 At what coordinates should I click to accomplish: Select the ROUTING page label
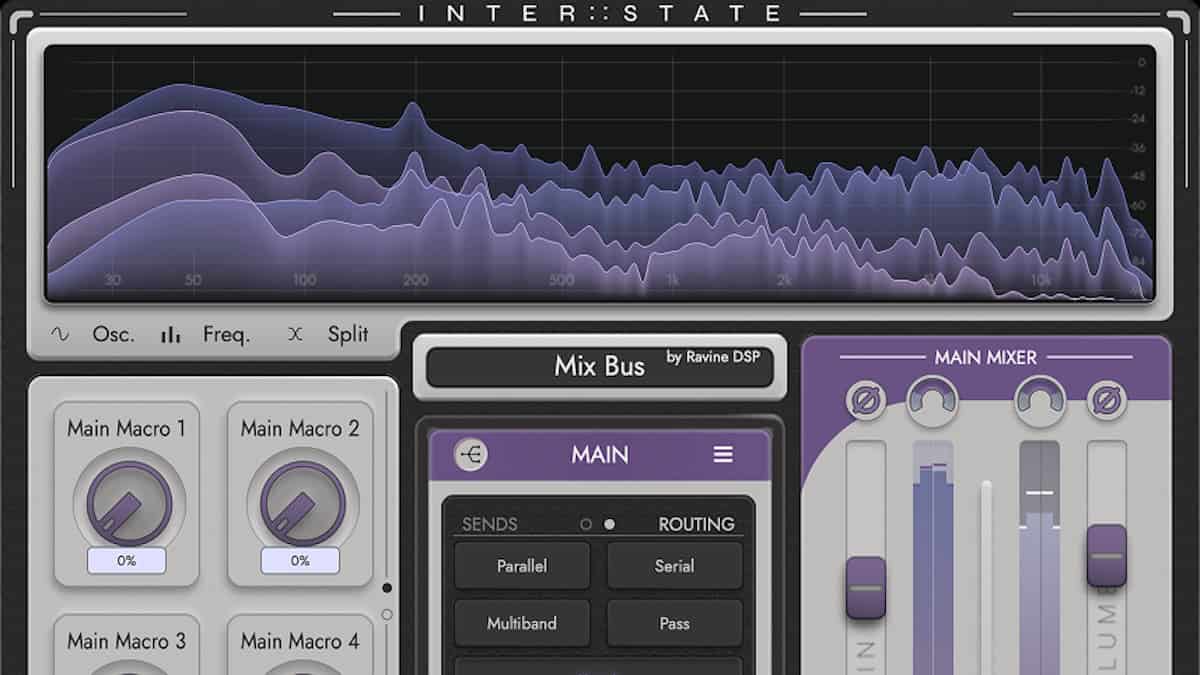tap(696, 524)
